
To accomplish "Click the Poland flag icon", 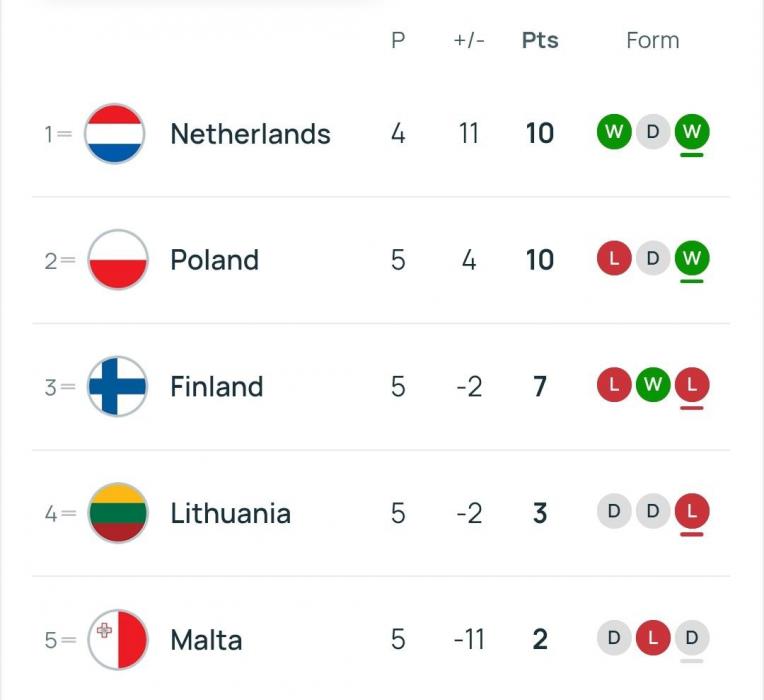I will [x=118, y=260].
